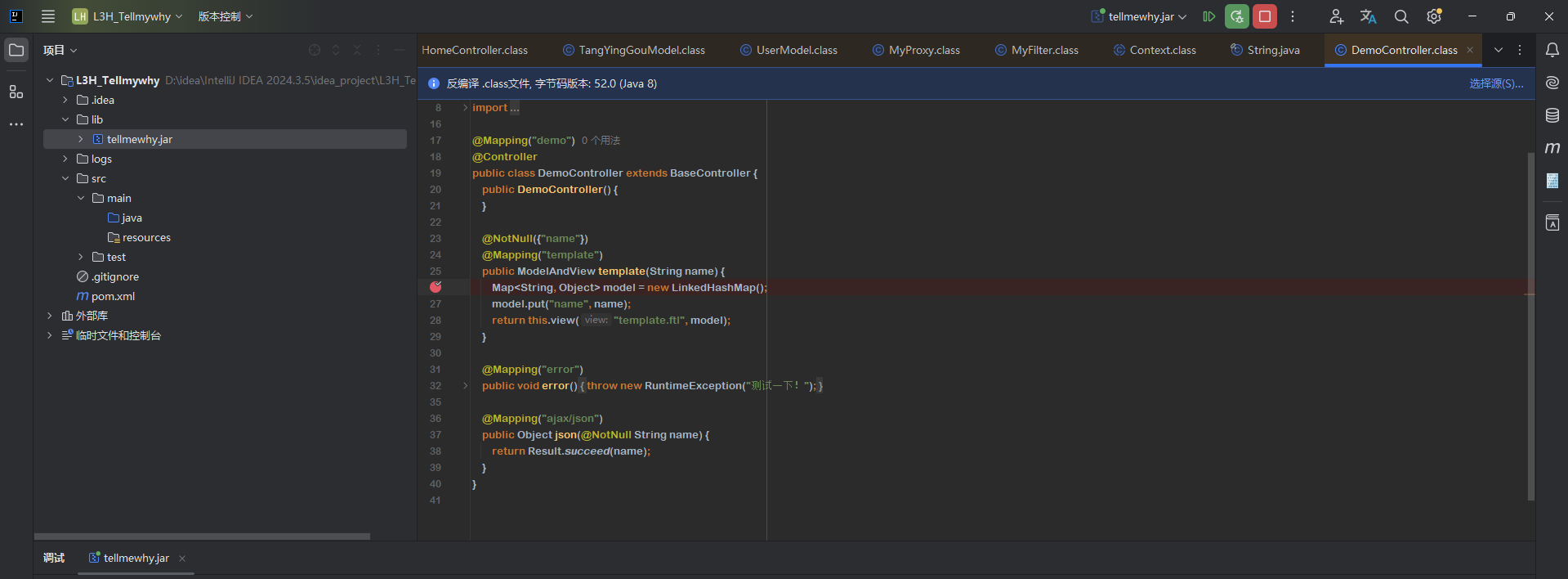This screenshot has width=1568, height=579.
Task: Switch to the MyFilter.class editor tab
Action: point(1044,50)
